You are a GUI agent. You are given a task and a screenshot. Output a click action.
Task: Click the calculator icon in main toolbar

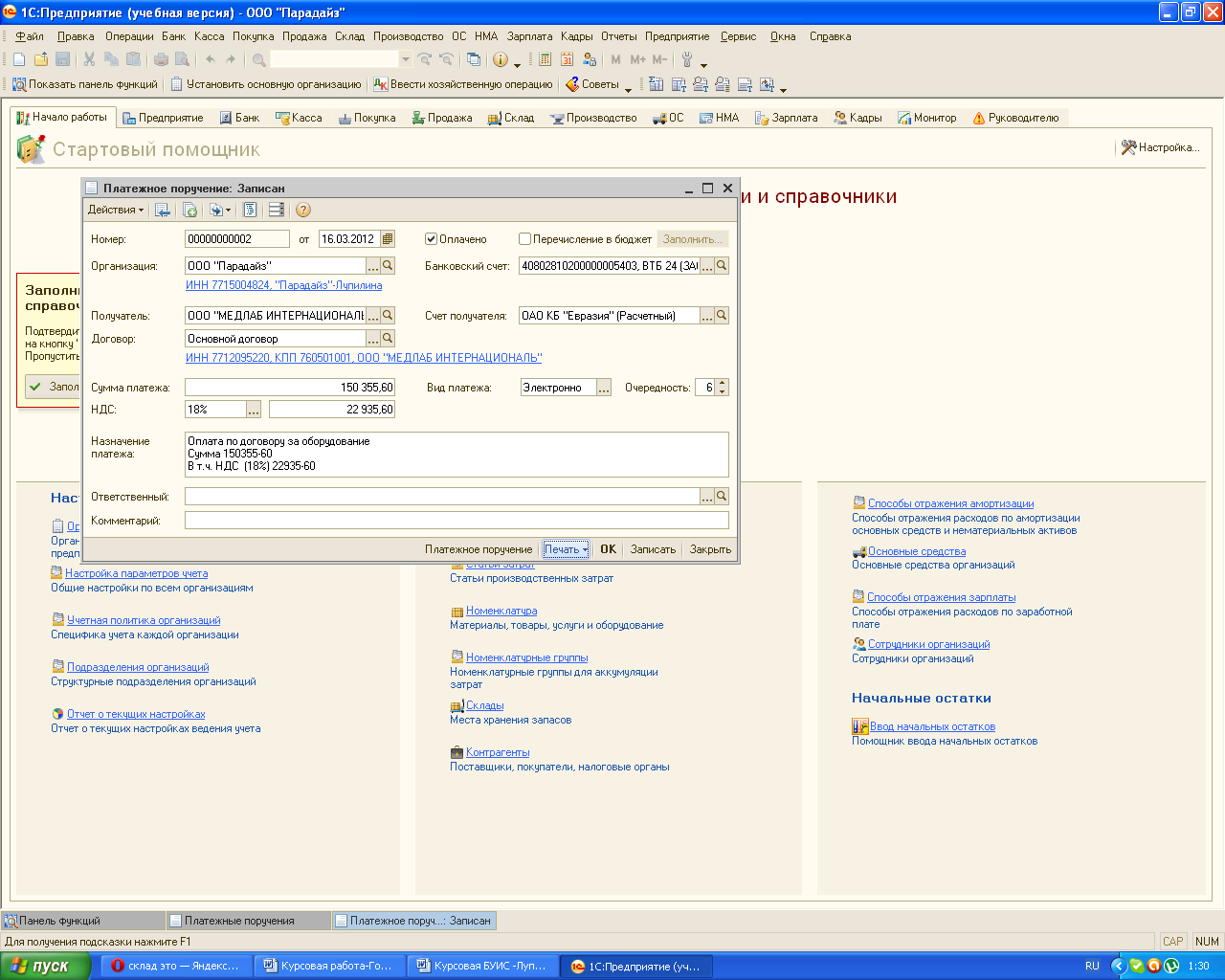pos(545,59)
